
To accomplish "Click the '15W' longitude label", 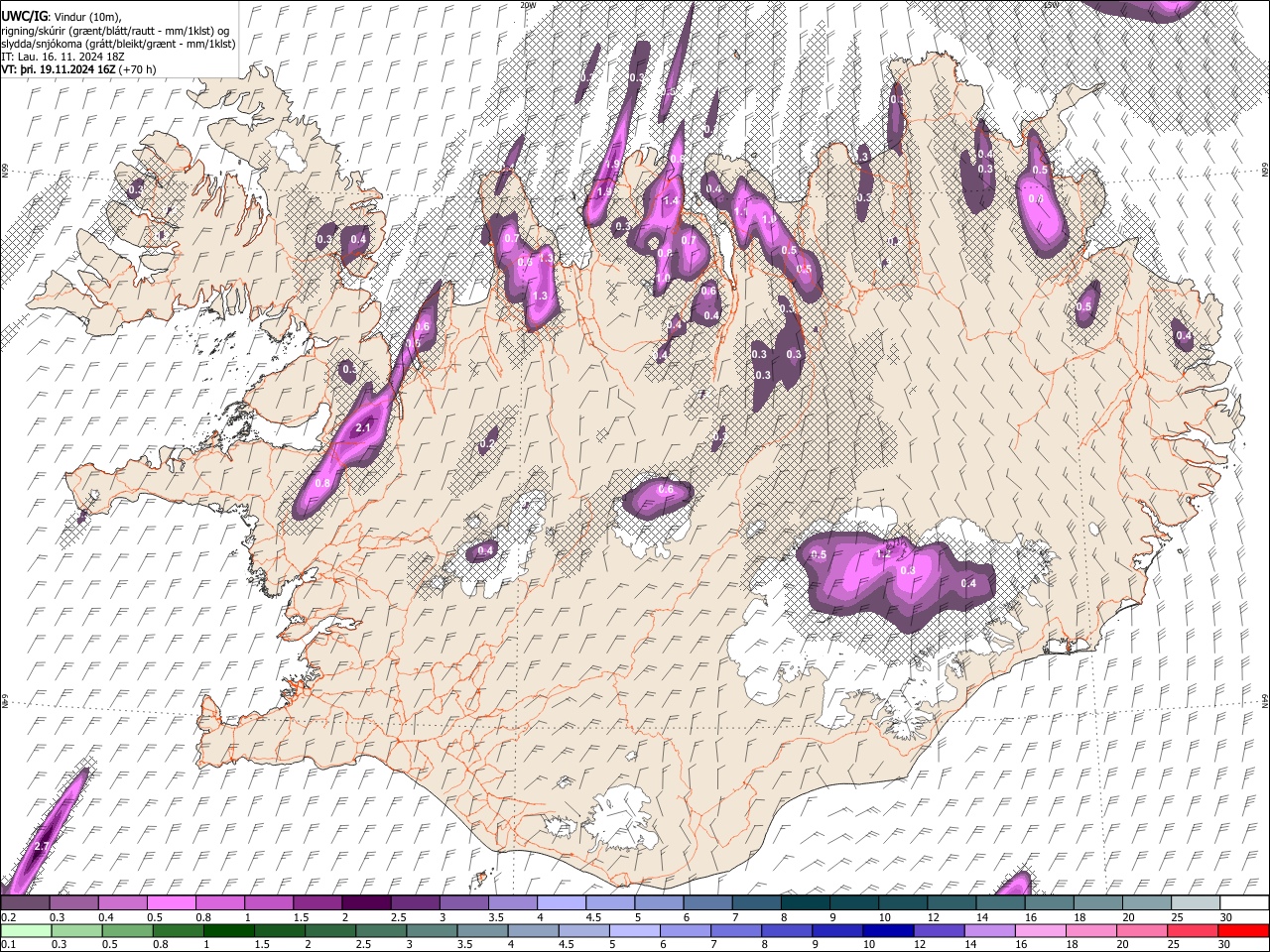I will point(1051,5).
